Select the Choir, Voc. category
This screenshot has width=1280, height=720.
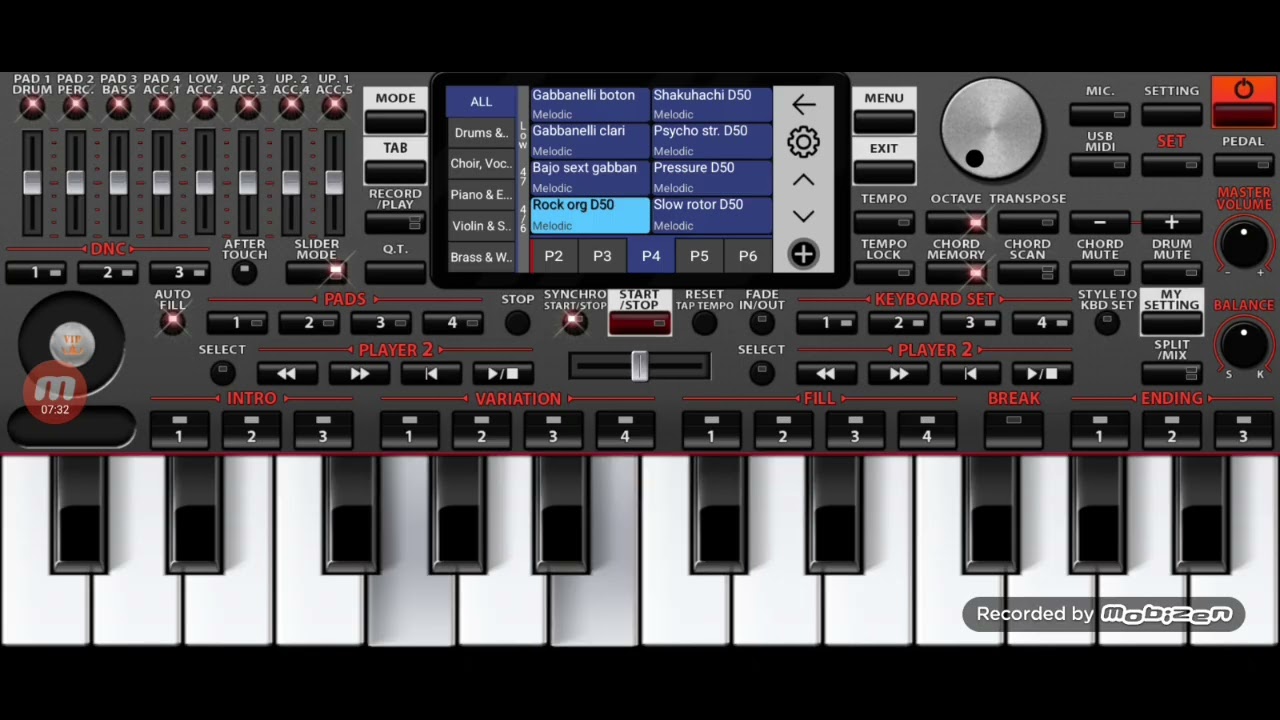pos(481,164)
